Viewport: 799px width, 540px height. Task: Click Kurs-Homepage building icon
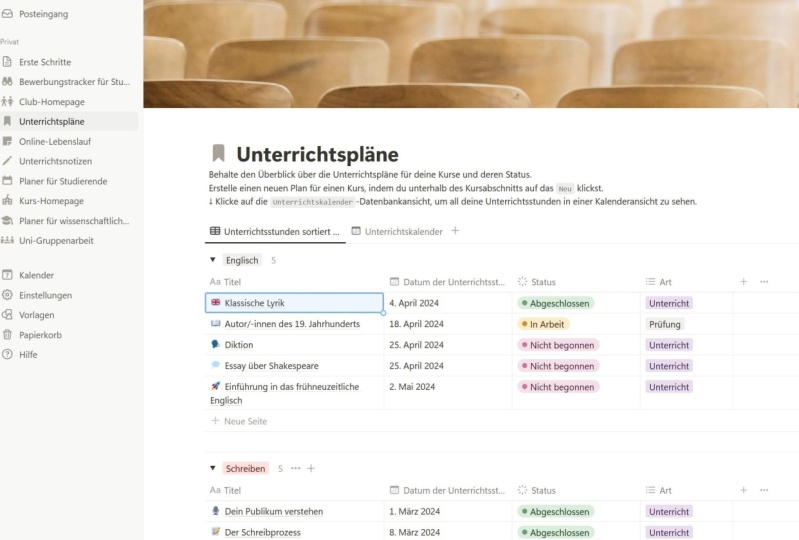[7, 201]
